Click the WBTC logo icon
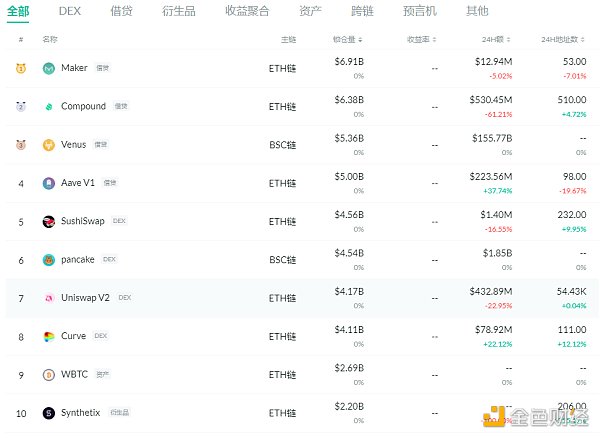Viewport: 600px width, 438px height. tap(49, 375)
